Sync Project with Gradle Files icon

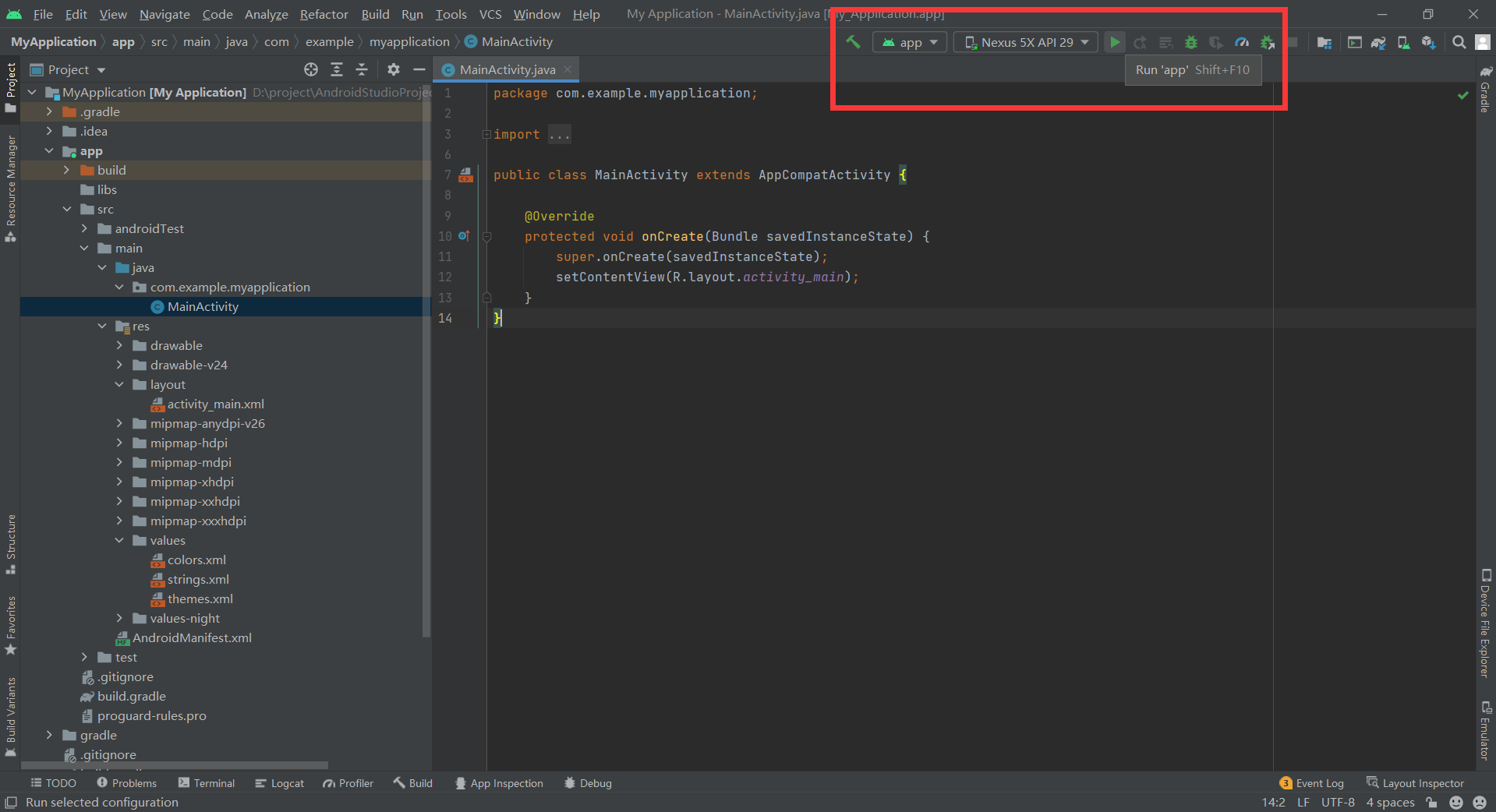point(1379,42)
